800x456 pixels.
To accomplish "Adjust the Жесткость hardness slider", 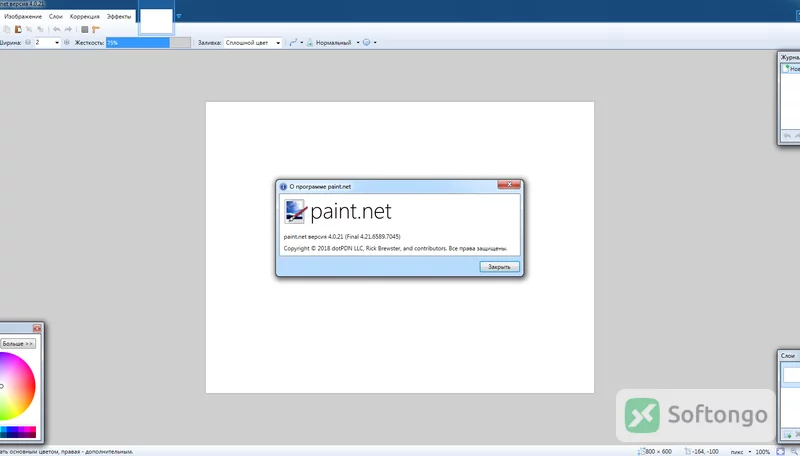I will pyautogui.click(x=148, y=43).
